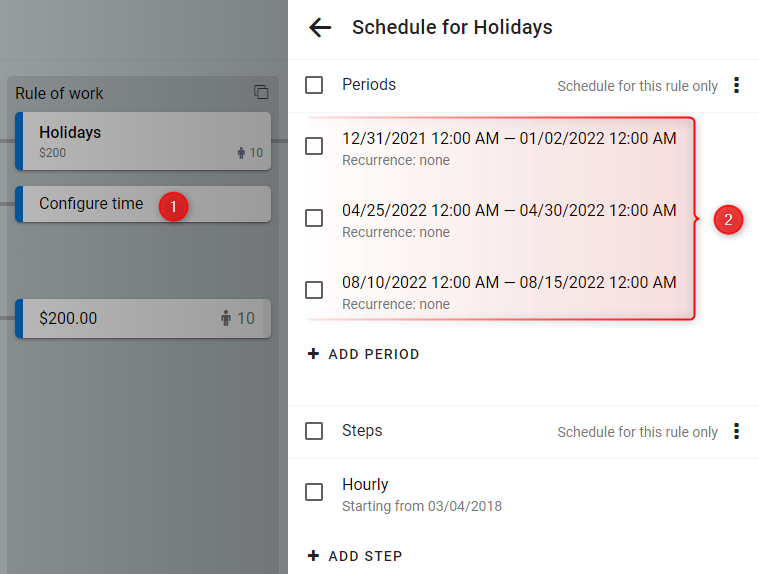Screen dimensions: 759x574
Task: Click the person icon on the Holidays card
Action: pos(241,153)
